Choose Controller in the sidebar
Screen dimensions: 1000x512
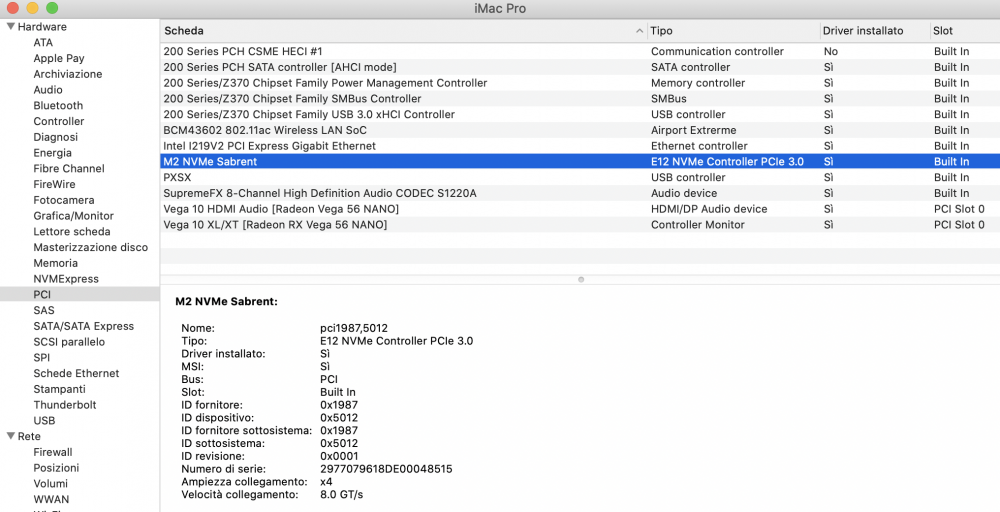59,121
